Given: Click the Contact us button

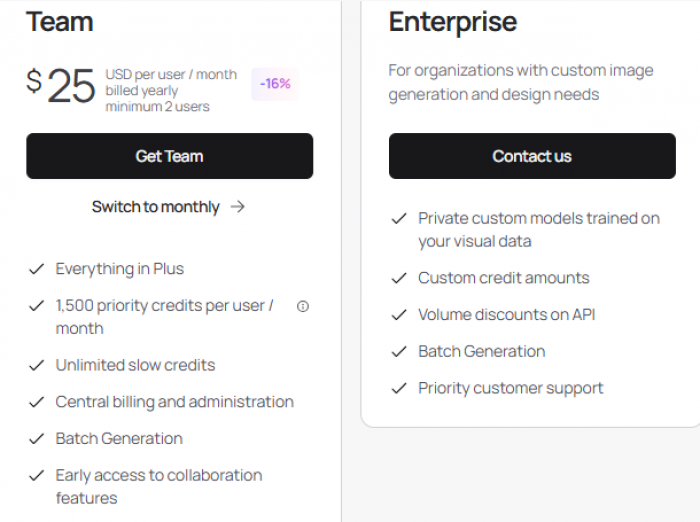Looking at the screenshot, I should [532, 156].
